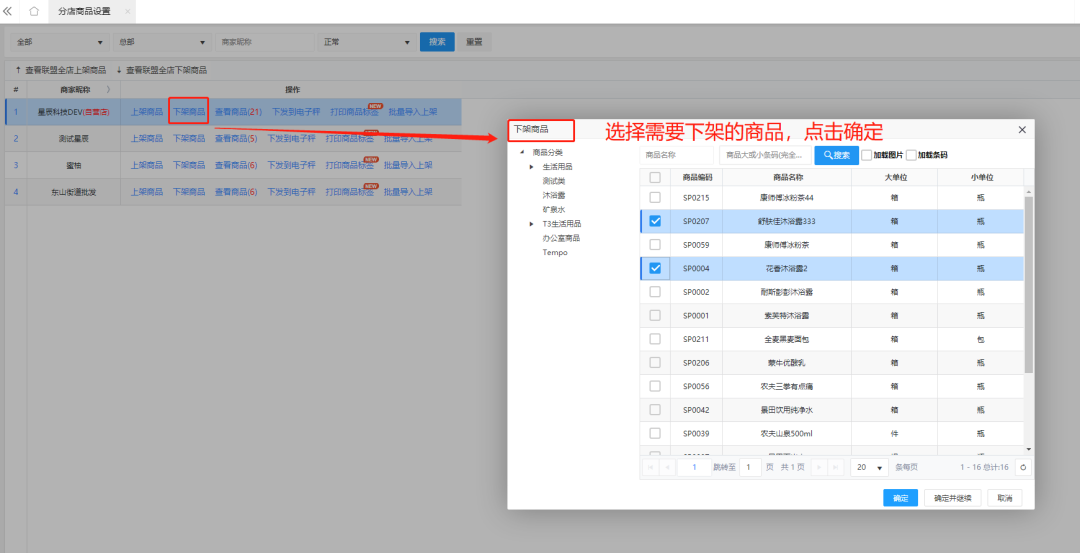Viewport: 1080px width, 553px height.
Task: Tick the select-all checkbox in table header
Action: click(655, 177)
